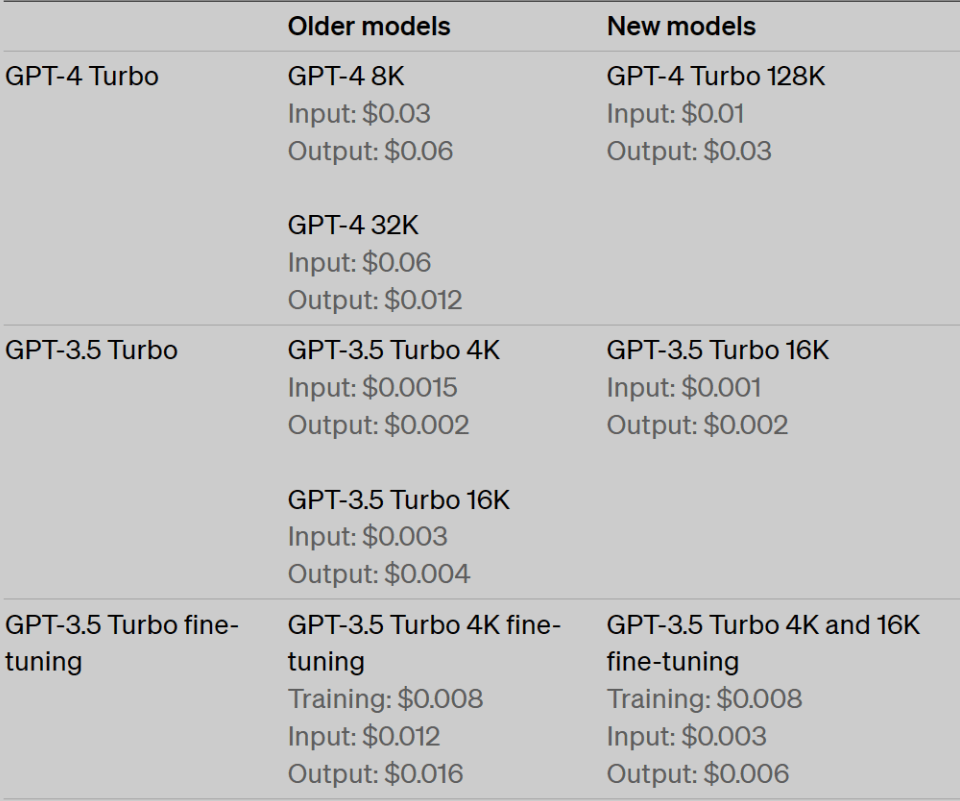Click the "Output: $0.004" price text
Screen dimensions: 960x801
point(379,573)
